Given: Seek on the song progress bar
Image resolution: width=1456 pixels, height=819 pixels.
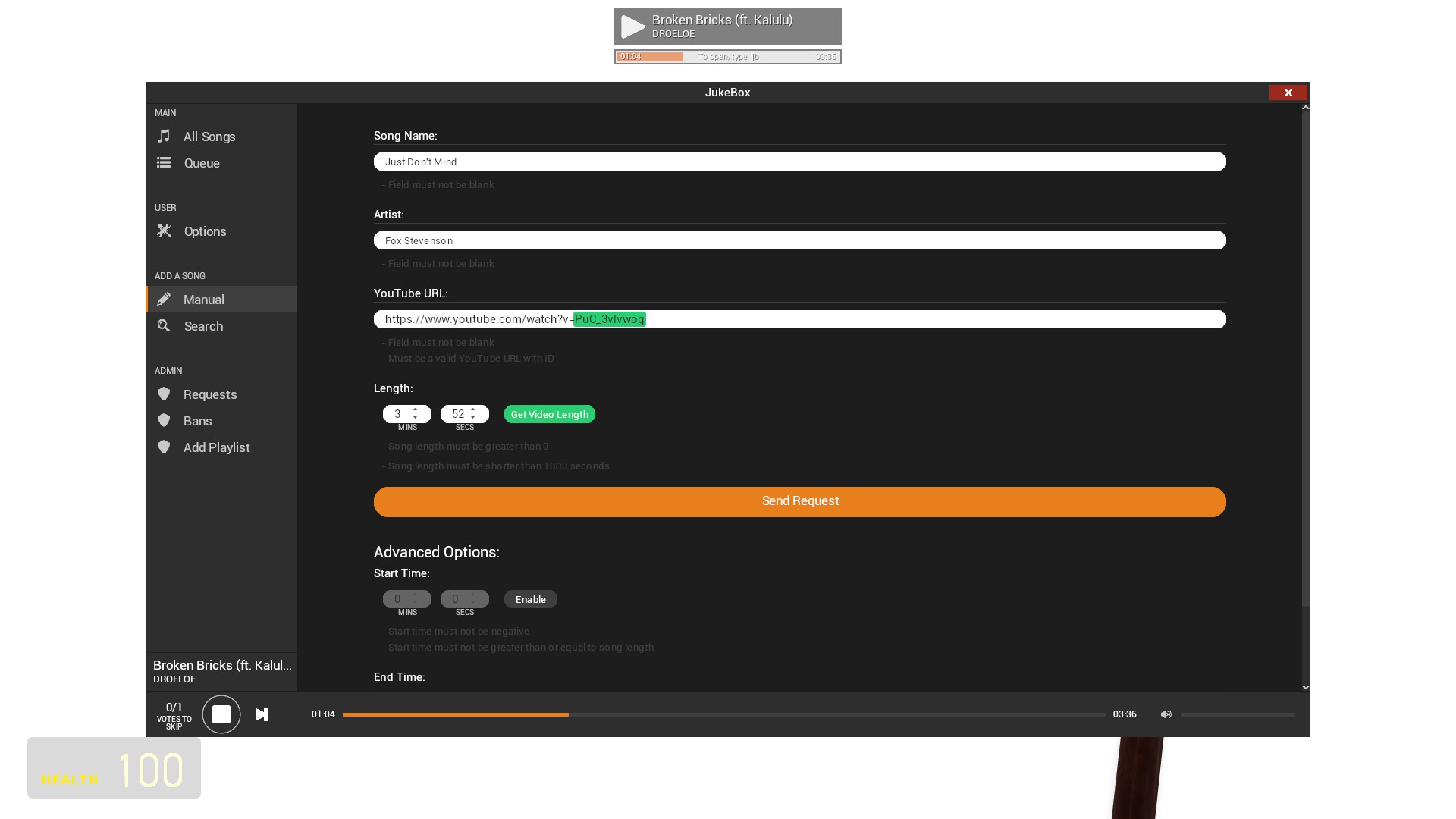Looking at the screenshot, I should click(724, 714).
